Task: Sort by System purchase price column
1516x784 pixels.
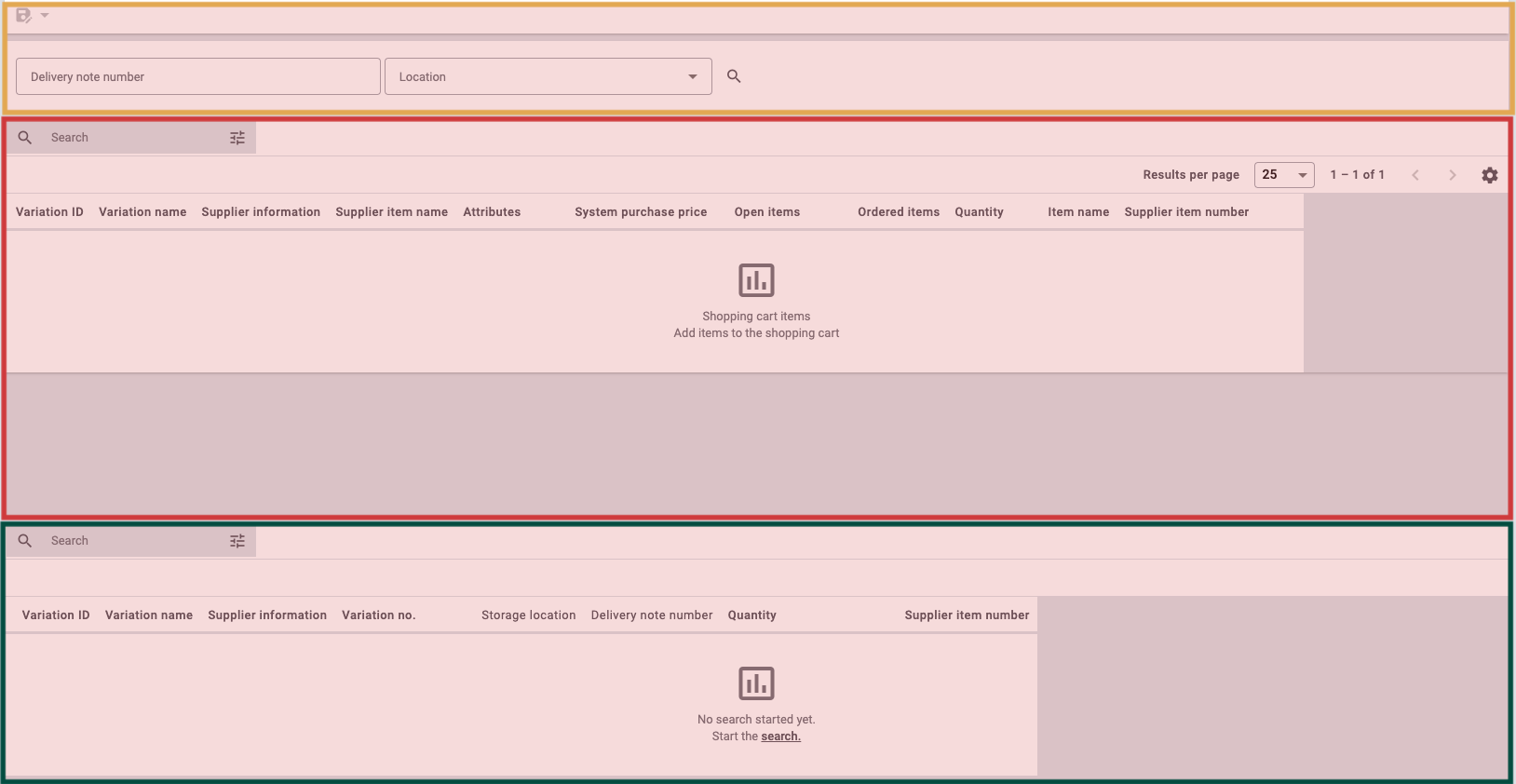Action: 641,212
